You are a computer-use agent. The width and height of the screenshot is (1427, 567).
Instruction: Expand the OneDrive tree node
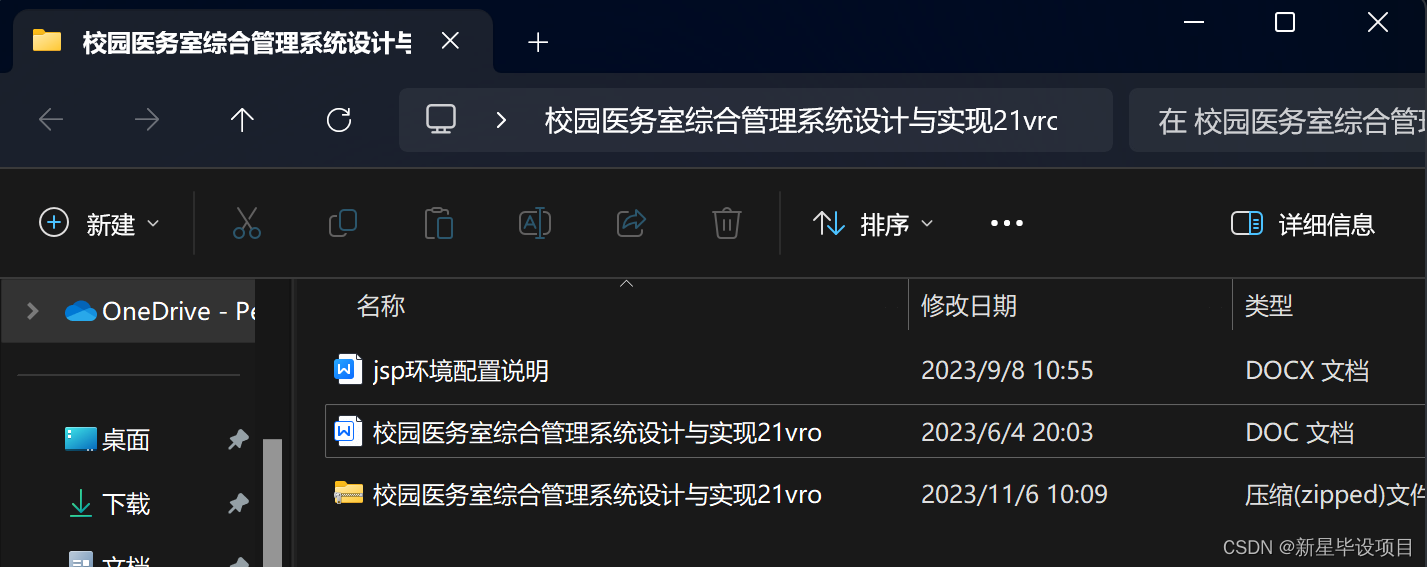[x=32, y=311]
